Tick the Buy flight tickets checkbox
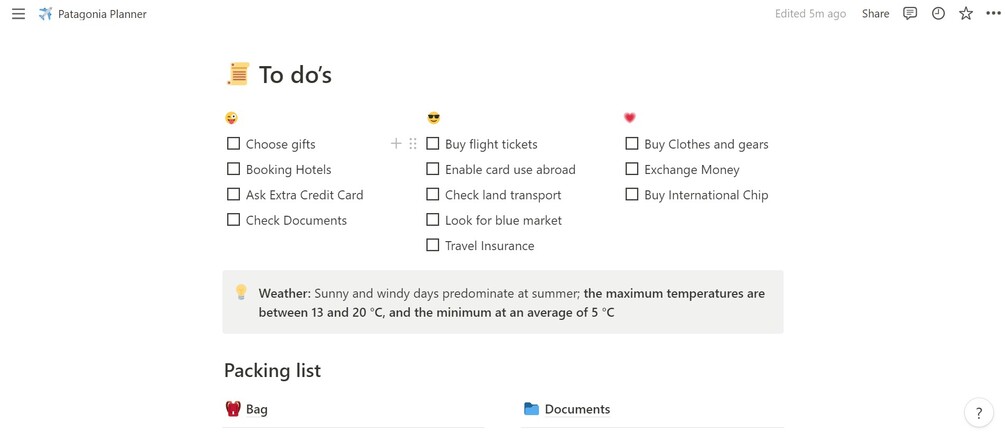Screen dimensions: 1005x441 [x=433, y=144]
